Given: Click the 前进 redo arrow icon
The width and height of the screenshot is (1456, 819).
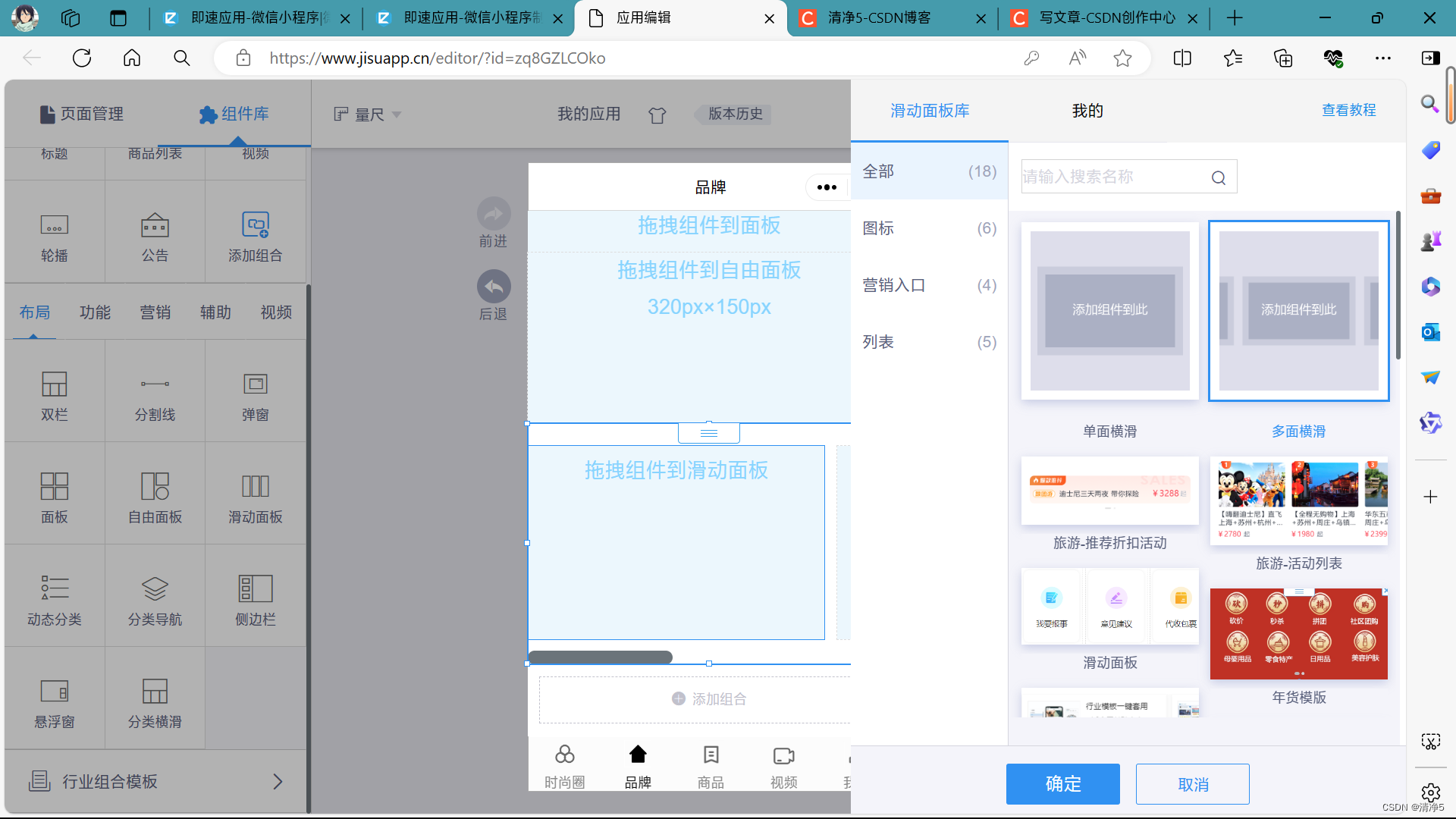Looking at the screenshot, I should click(493, 215).
